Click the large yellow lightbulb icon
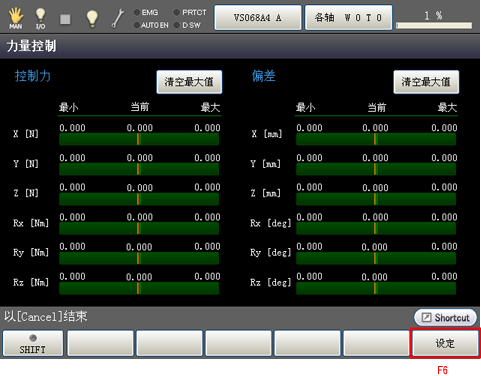Screen dimensions: 481x376 (x=92, y=18)
